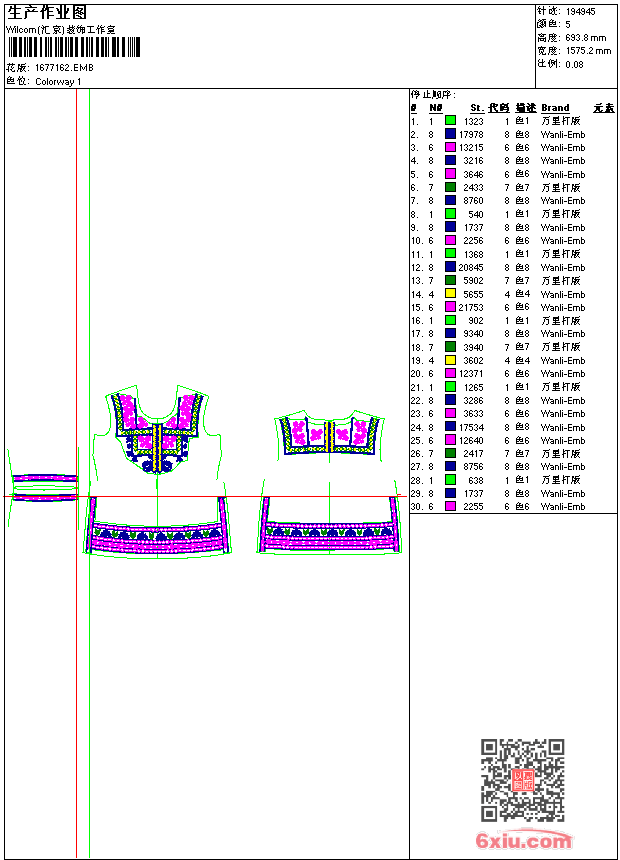Click the stitch count '2256' in row 10
This screenshot has width=620, height=860.
473,241
